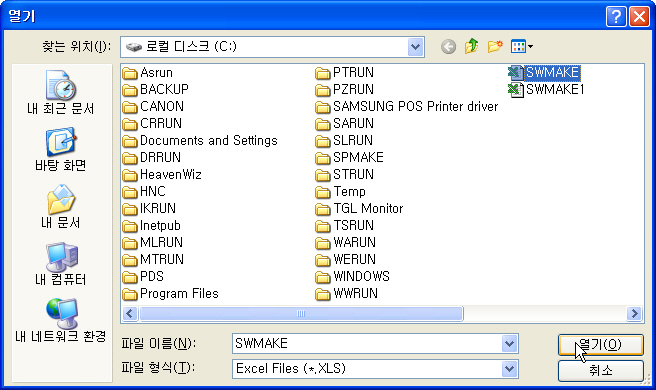Select the TSRUN folder
656x390 pixels.
pos(344,226)
